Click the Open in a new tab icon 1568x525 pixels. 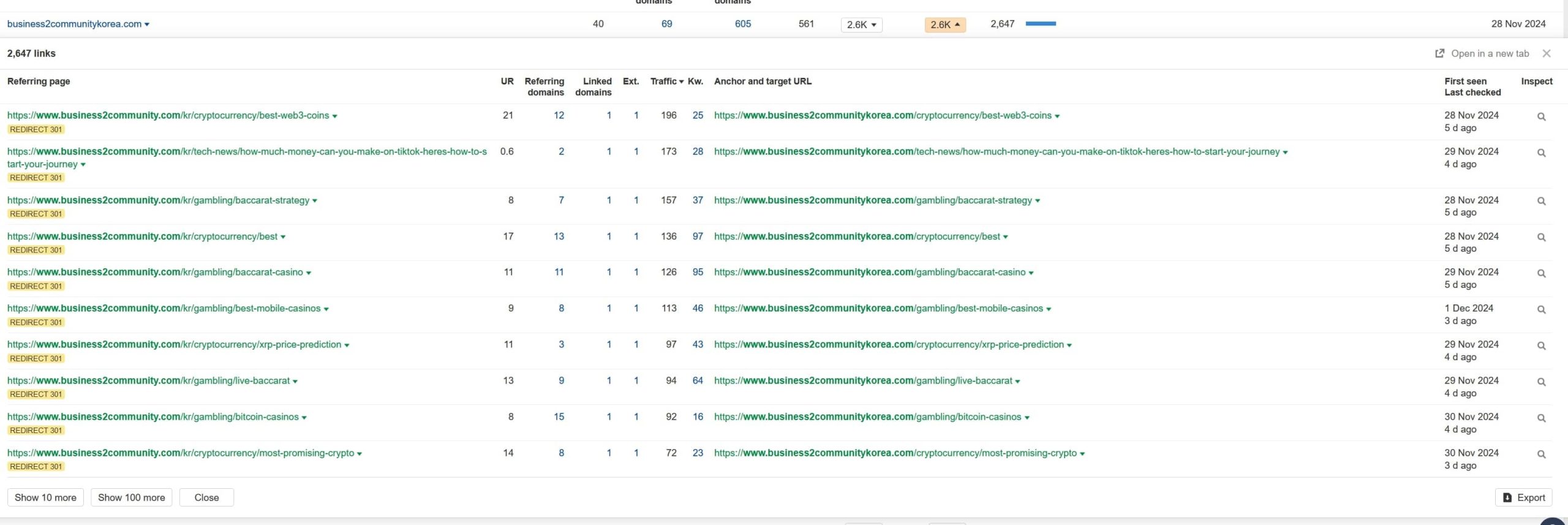1439,53
